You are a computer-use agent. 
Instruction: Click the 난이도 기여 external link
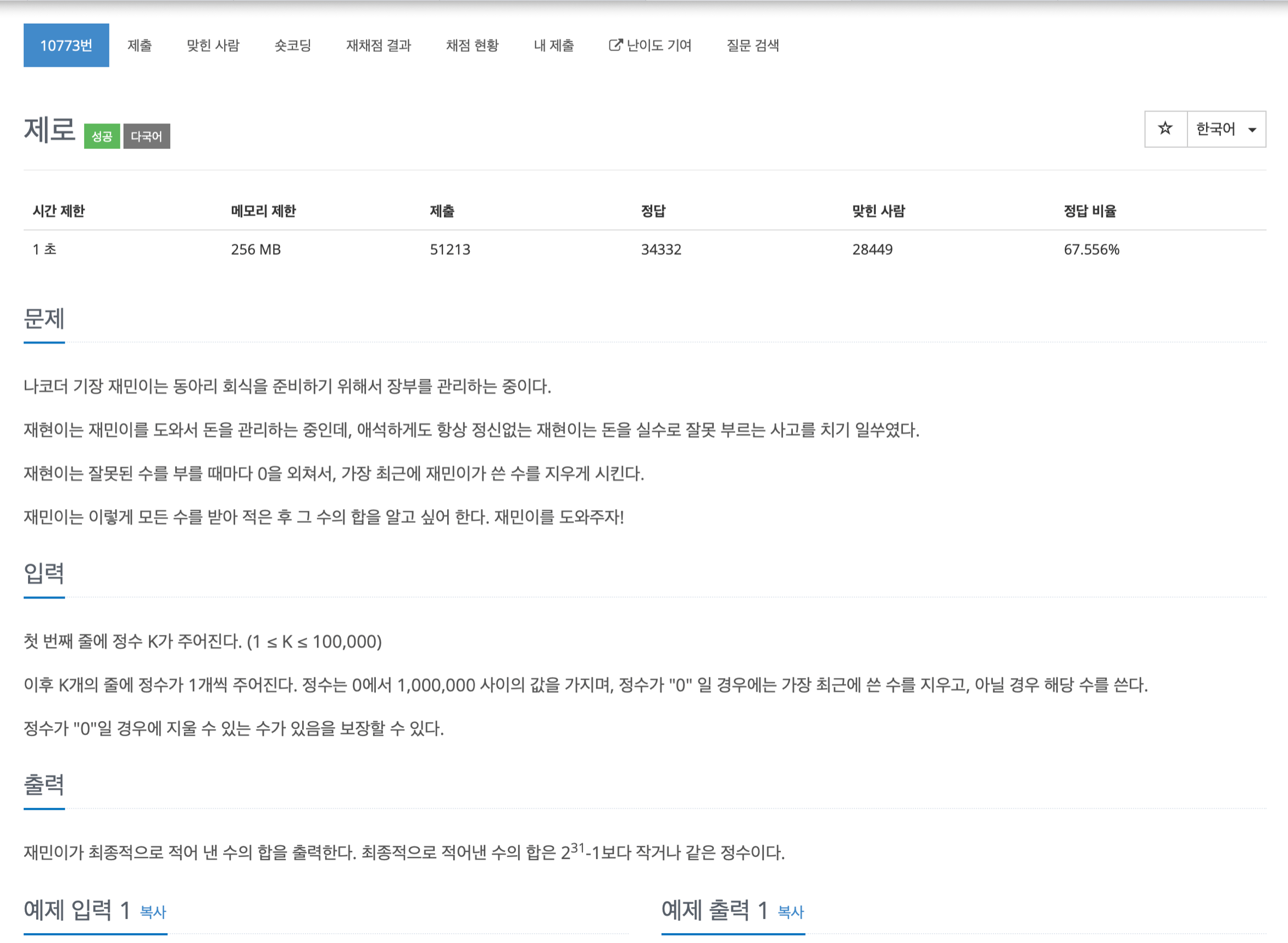650,45
